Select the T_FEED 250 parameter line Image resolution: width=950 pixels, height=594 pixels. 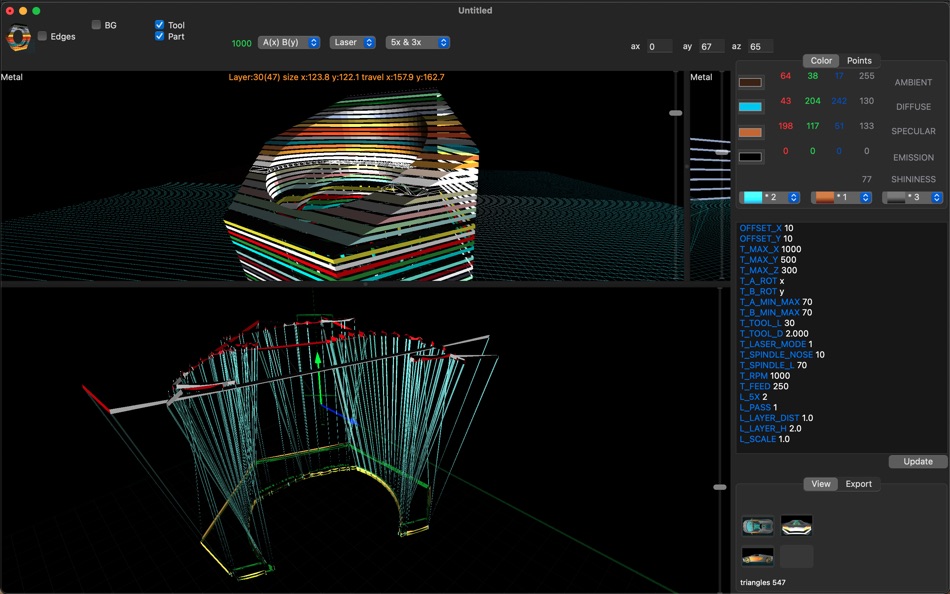click(x=763, y=387)
